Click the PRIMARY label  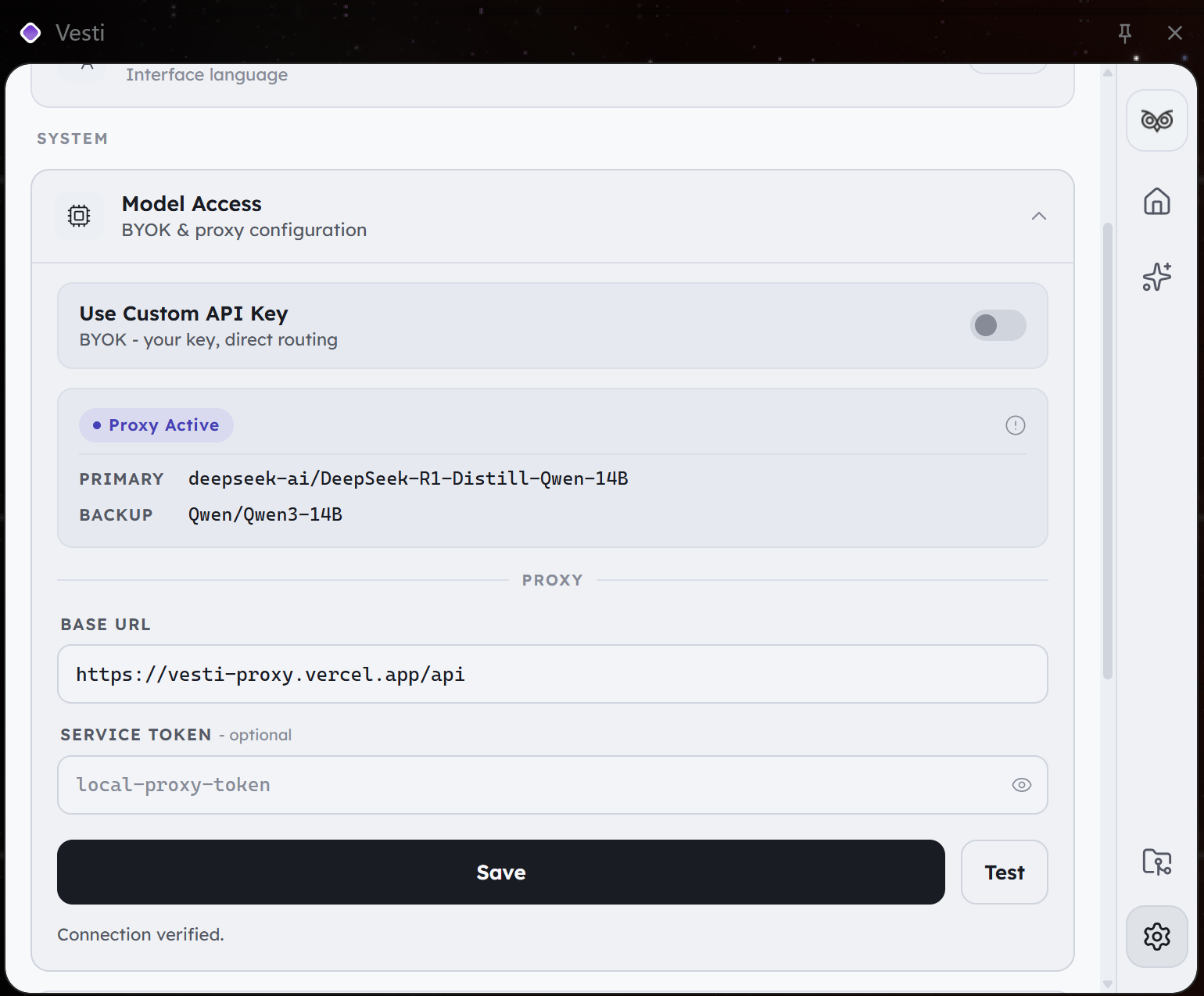coord(121,479)
